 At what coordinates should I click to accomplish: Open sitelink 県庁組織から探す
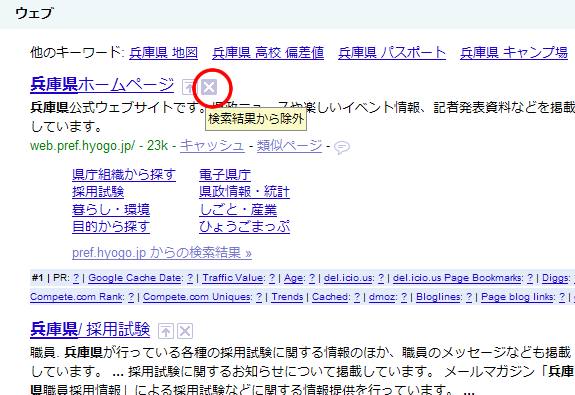(124, 175)
